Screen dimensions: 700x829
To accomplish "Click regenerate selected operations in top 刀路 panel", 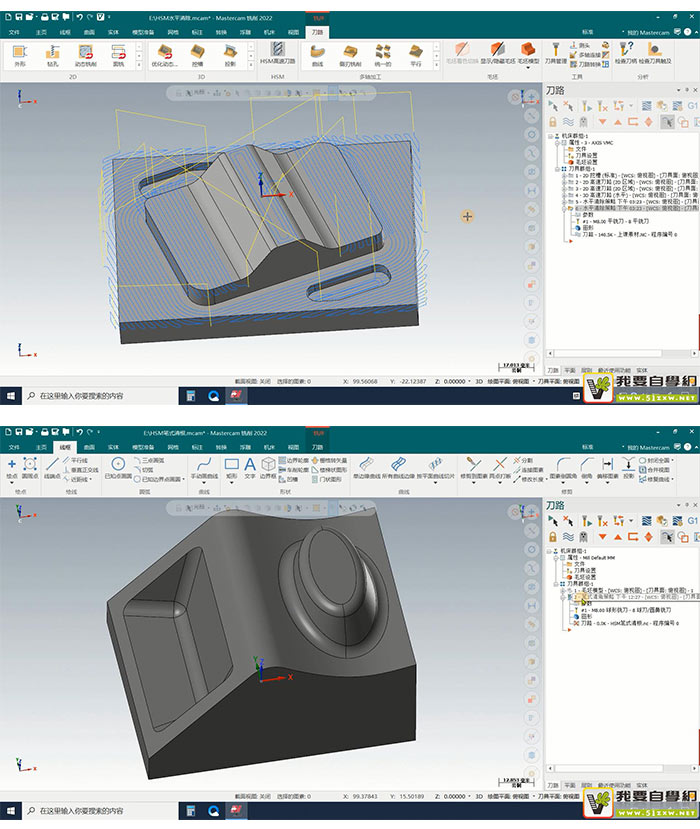I will [586, 106].
